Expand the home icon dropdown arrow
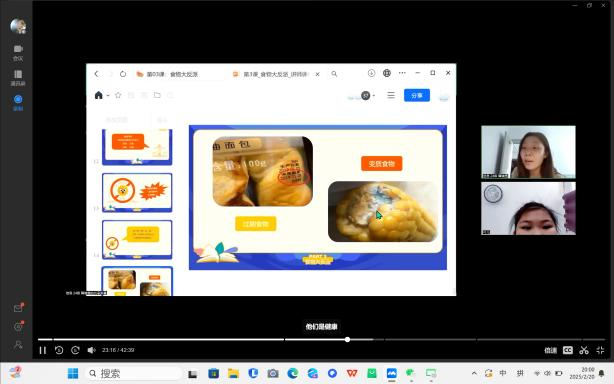 pos(108,95)
